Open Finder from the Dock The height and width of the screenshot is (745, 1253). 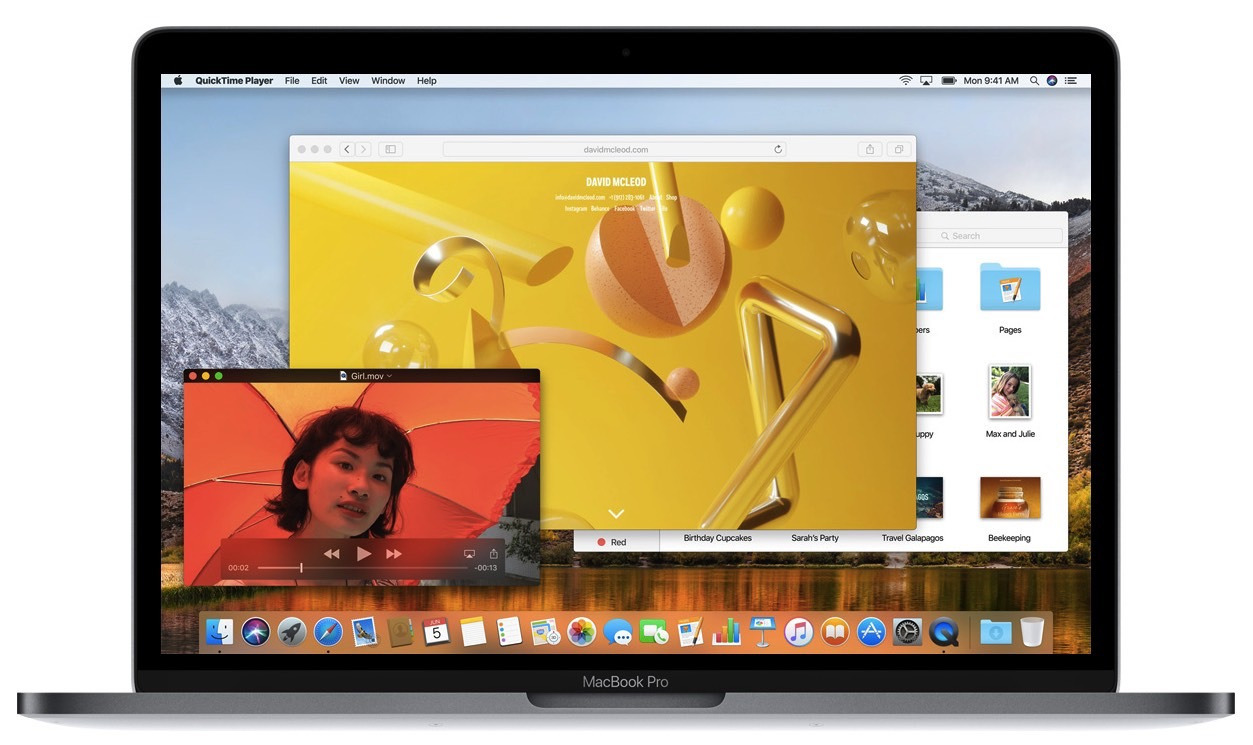219,632
